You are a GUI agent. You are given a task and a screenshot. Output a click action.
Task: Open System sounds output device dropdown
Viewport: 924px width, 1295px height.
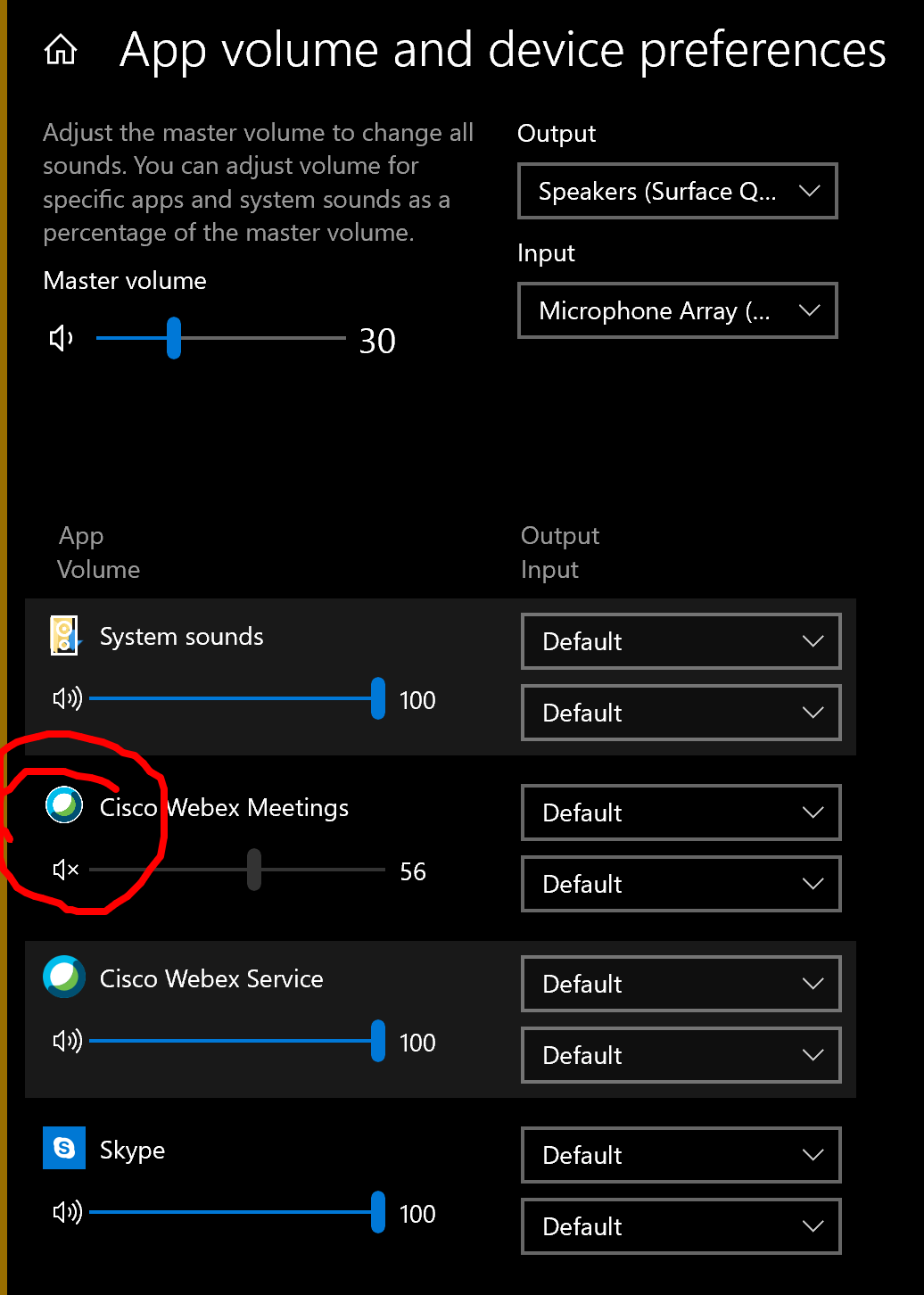click(x=681, y=641)
